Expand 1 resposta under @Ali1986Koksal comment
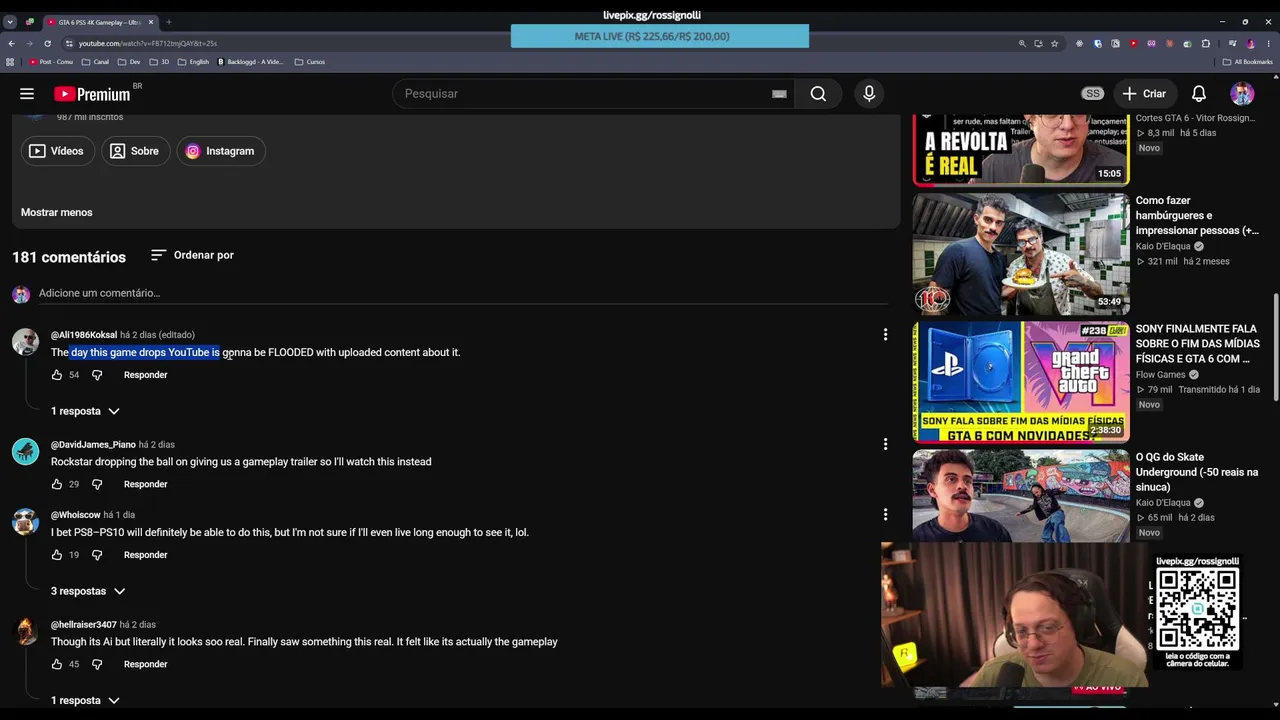The height and width of the screenshot is (720, 1280). [85, 411]
